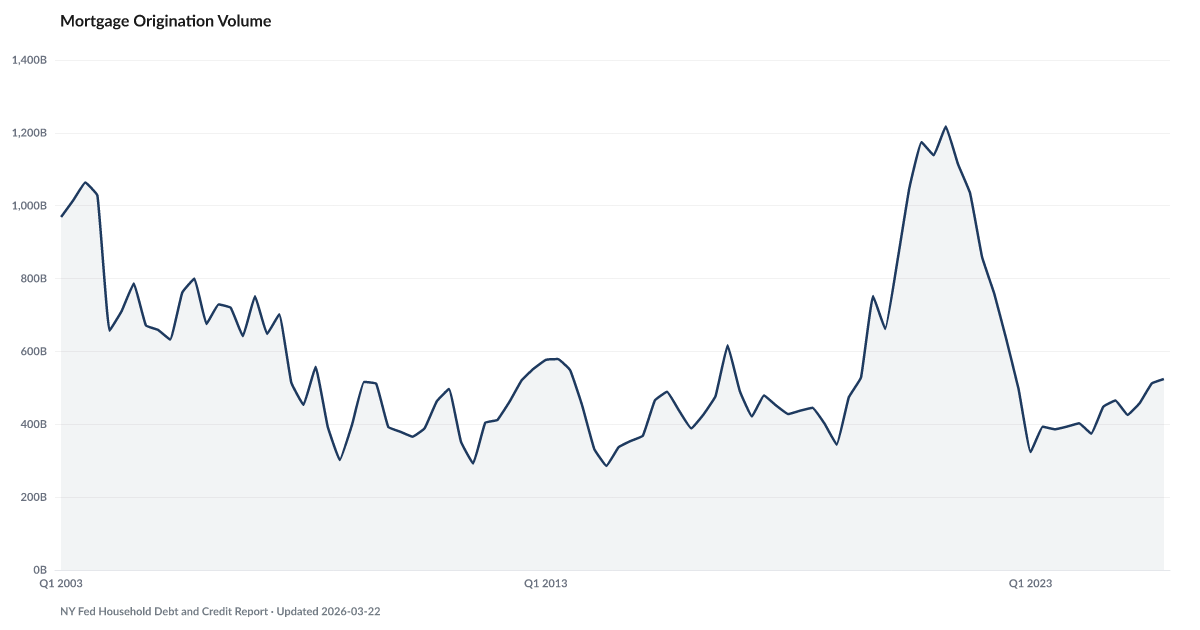The width and height of the screenshot is (1200, 630).
Task: Select the 600B y-axis label
Action: tap(34, 352)
